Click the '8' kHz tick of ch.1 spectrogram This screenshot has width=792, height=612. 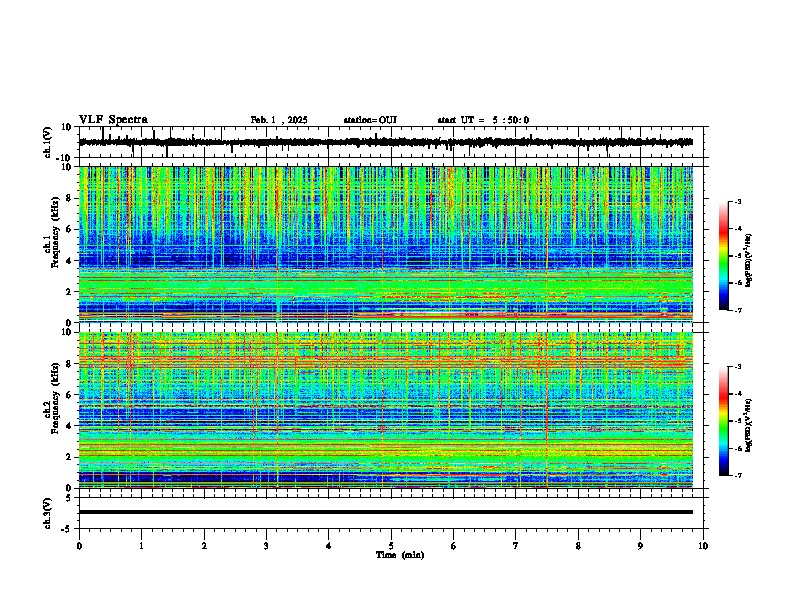pos(70,198)
